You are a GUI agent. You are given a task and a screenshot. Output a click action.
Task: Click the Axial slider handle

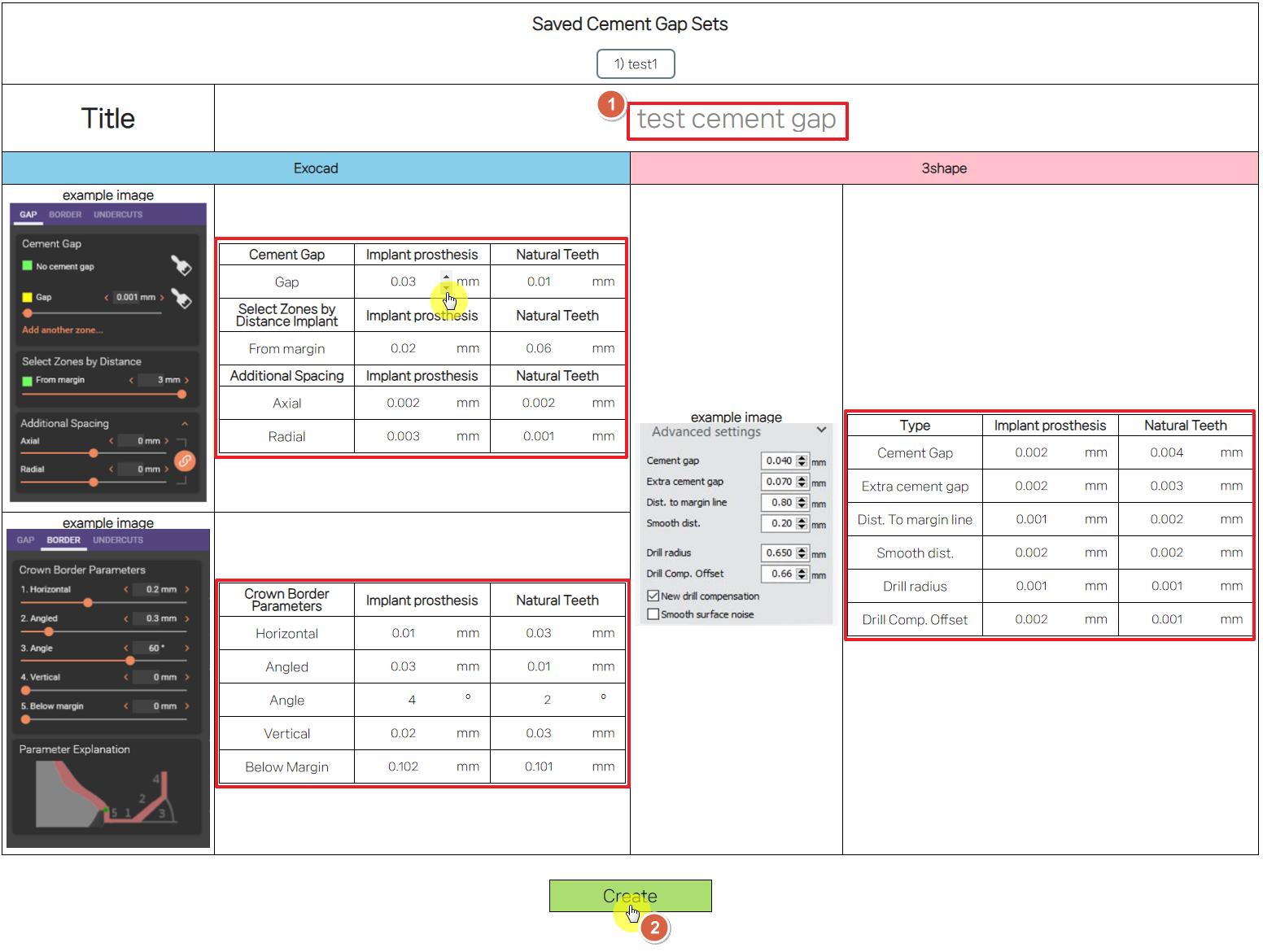(94, 453)
